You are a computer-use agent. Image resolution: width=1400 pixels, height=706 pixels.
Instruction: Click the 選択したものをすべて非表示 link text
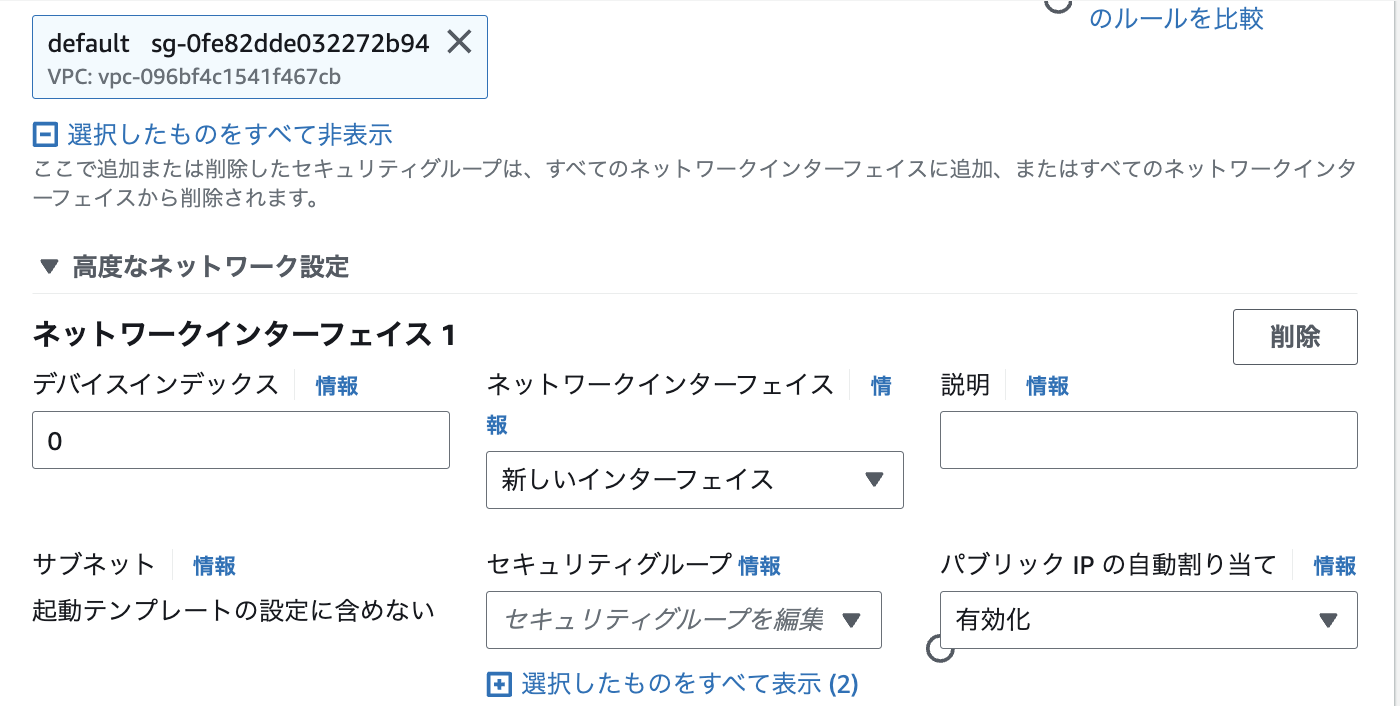pos(229,134)
